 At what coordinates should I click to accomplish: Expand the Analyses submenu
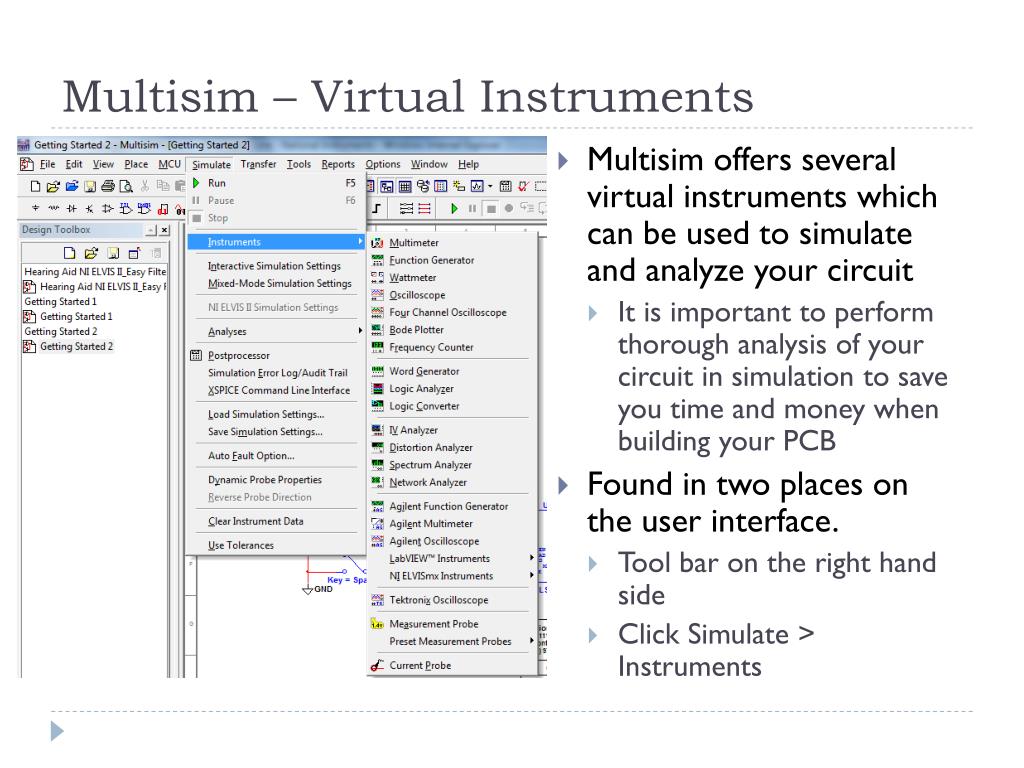click(276, 332)
